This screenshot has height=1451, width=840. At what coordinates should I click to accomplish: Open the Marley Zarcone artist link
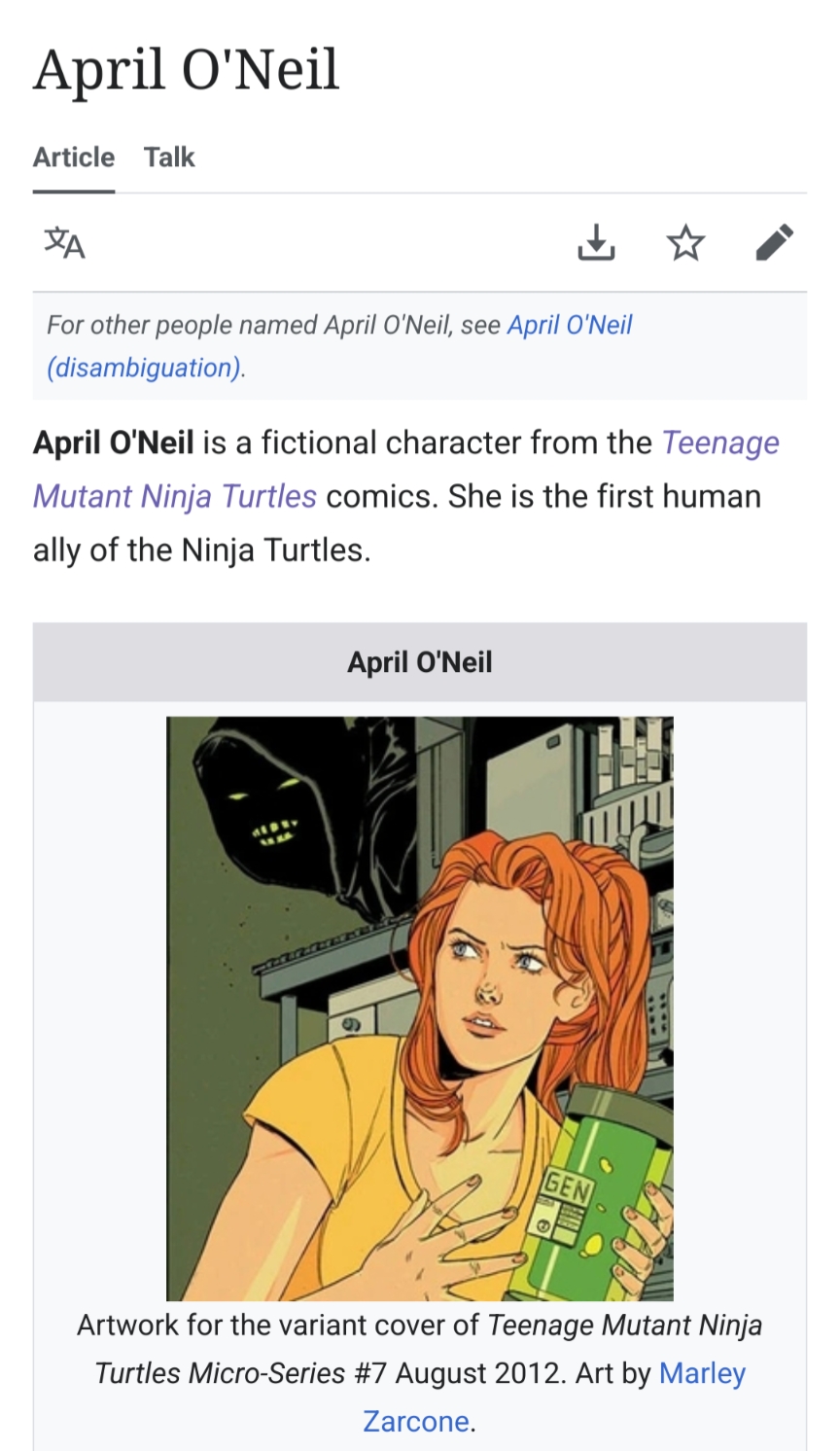coord(701,1373)
